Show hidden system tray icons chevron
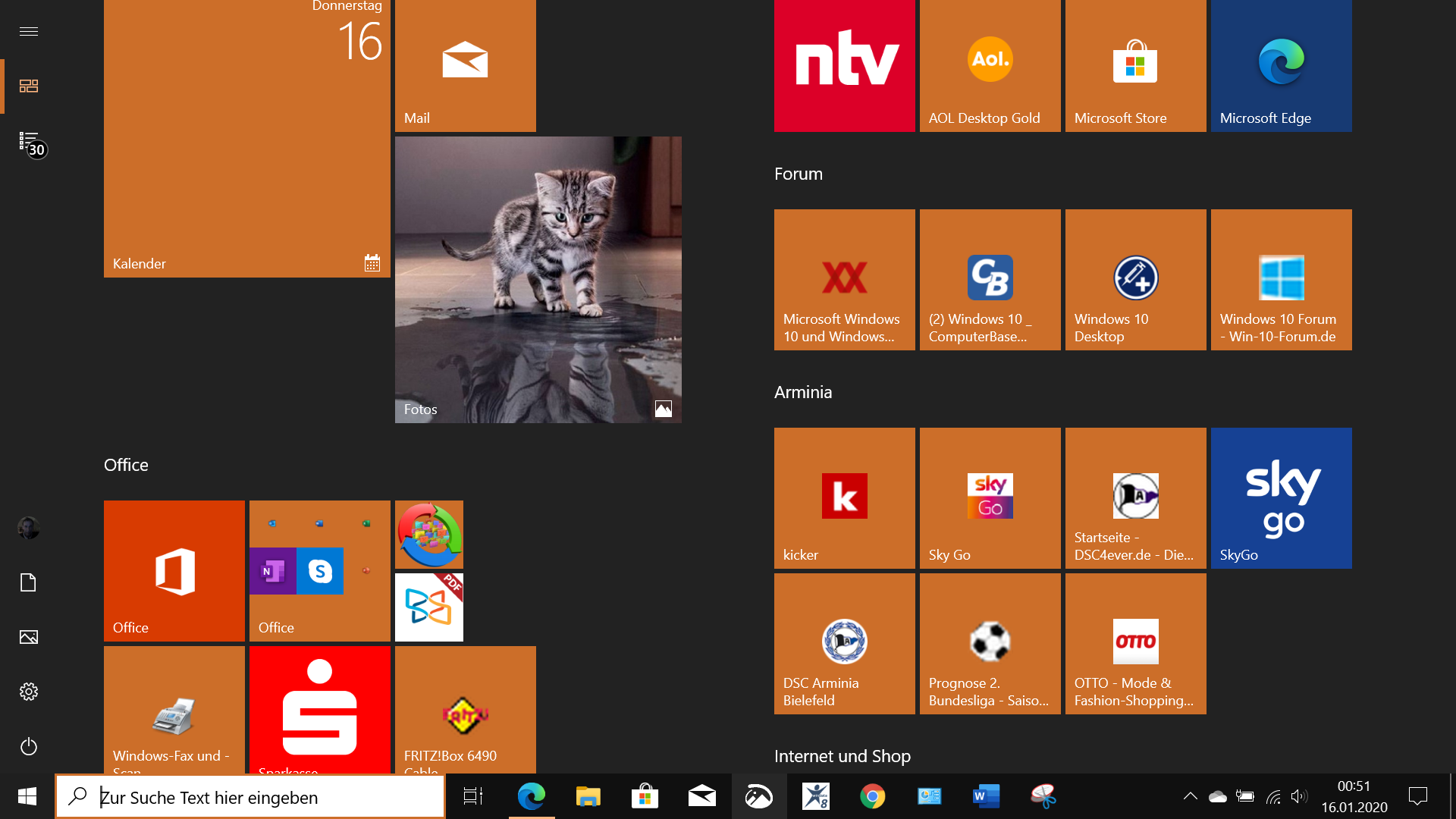1456x819 pixels. point(1190,796)
